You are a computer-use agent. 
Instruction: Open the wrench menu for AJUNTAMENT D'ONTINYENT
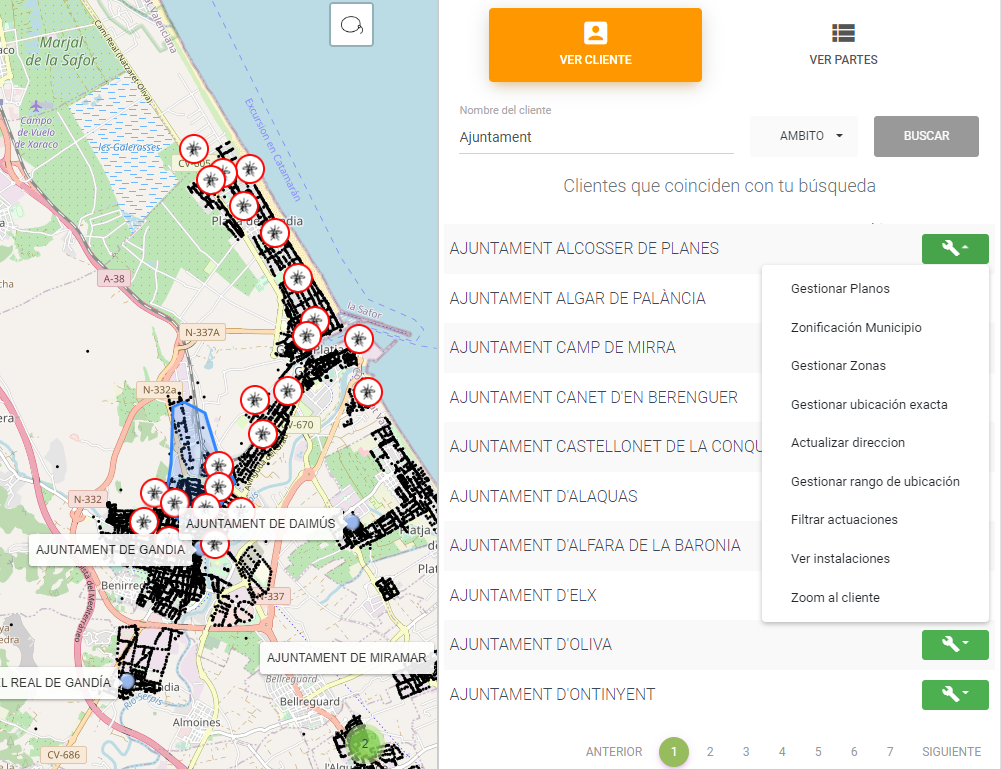954,695
